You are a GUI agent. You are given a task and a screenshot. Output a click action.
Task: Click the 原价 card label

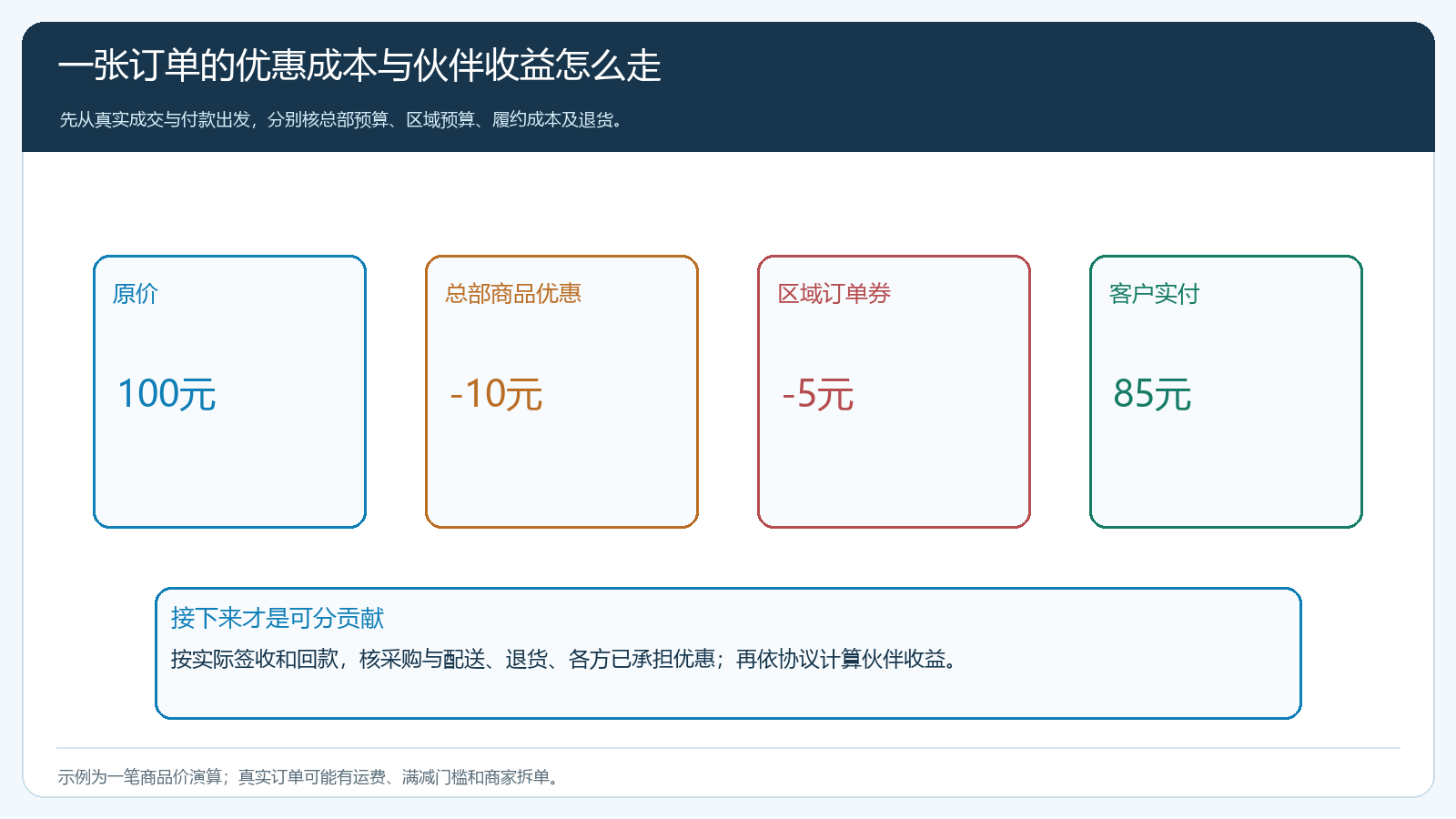[x=135, y=294]
